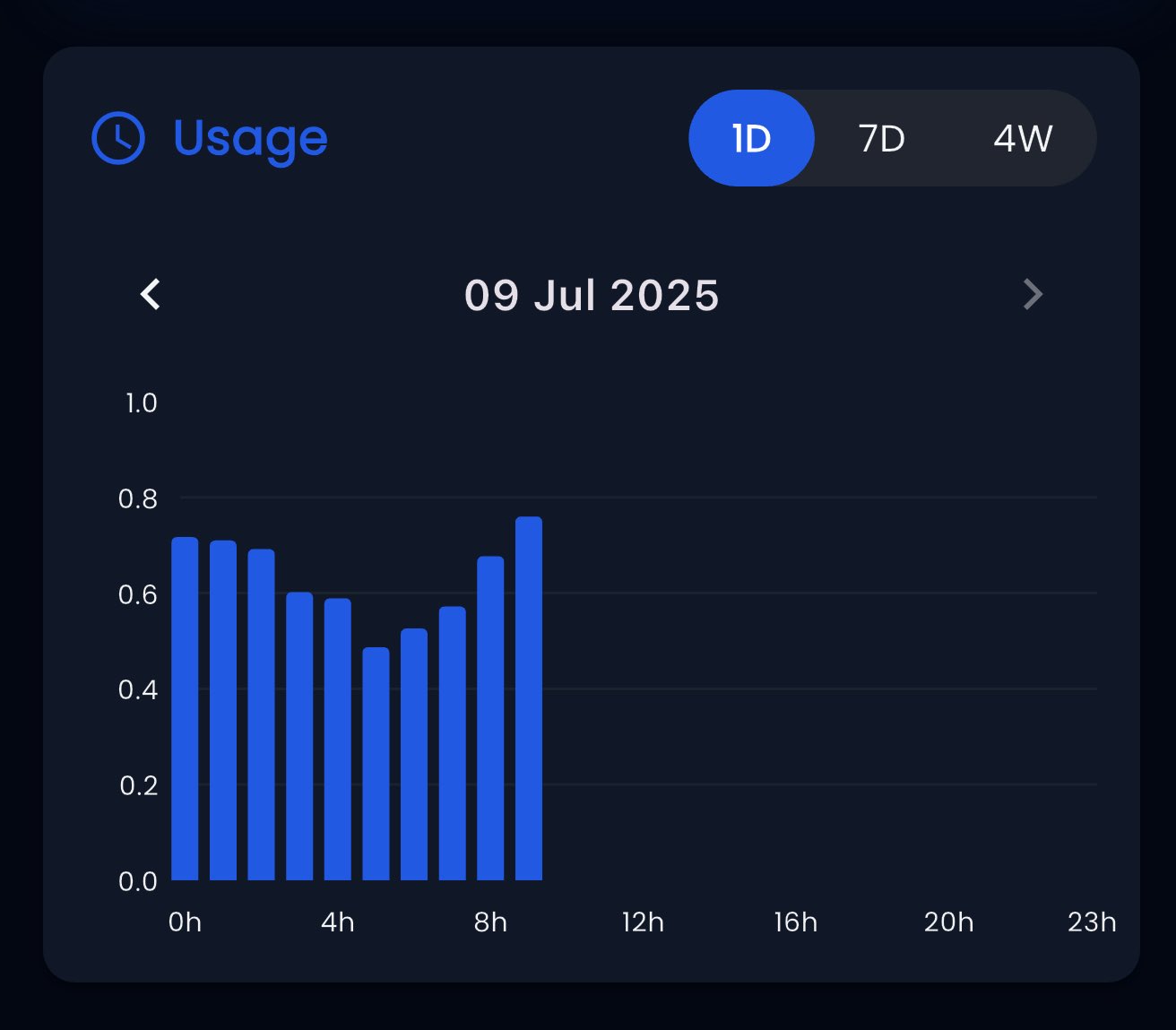Click the 7h usage bar

(x=453, y=743)
